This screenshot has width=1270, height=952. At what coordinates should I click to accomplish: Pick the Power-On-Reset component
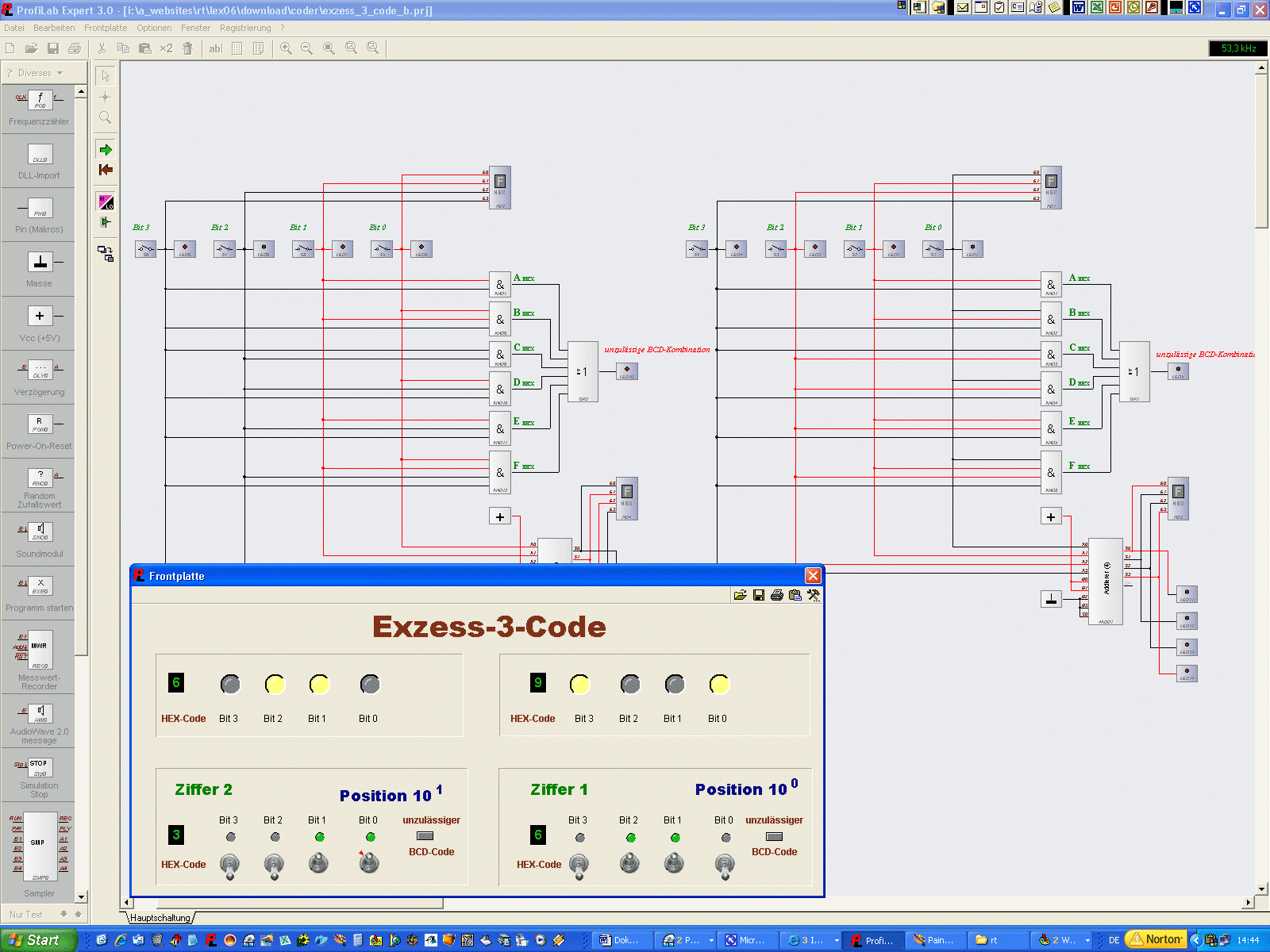pyautogui.click(x=39, y=432)
